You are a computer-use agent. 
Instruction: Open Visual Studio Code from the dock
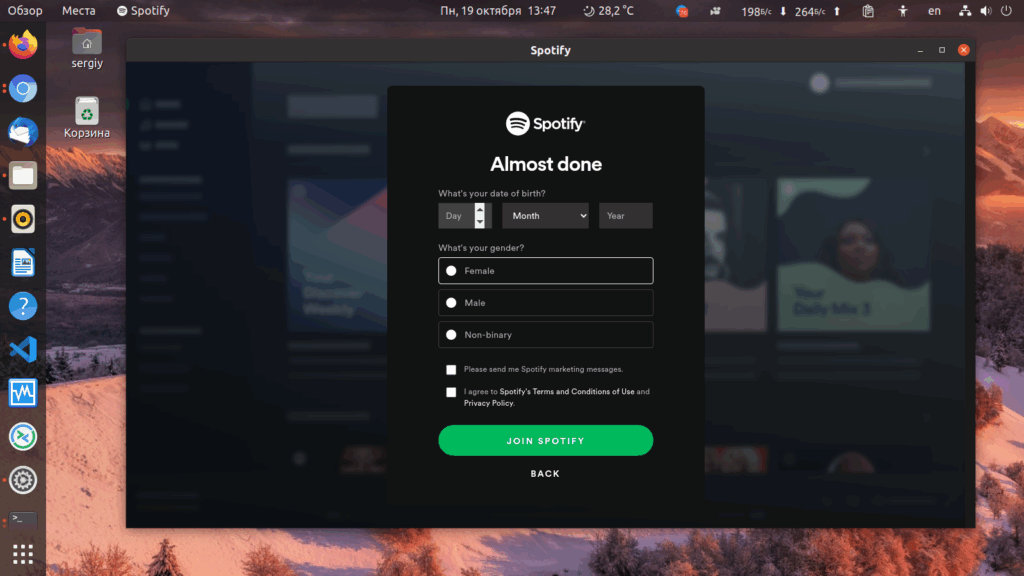(23, 349)
